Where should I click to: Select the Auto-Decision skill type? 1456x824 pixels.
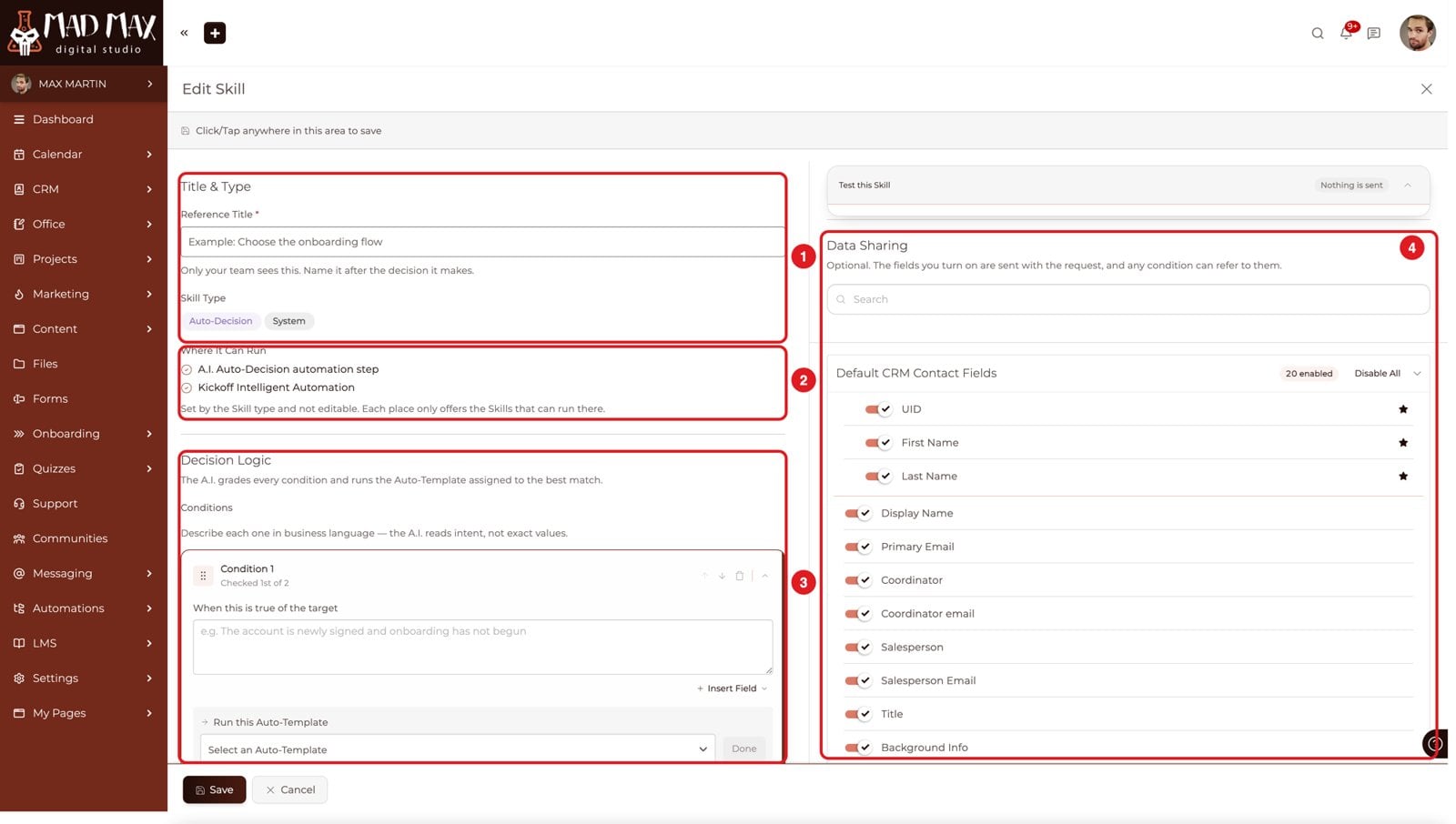[x=220, y=321]
